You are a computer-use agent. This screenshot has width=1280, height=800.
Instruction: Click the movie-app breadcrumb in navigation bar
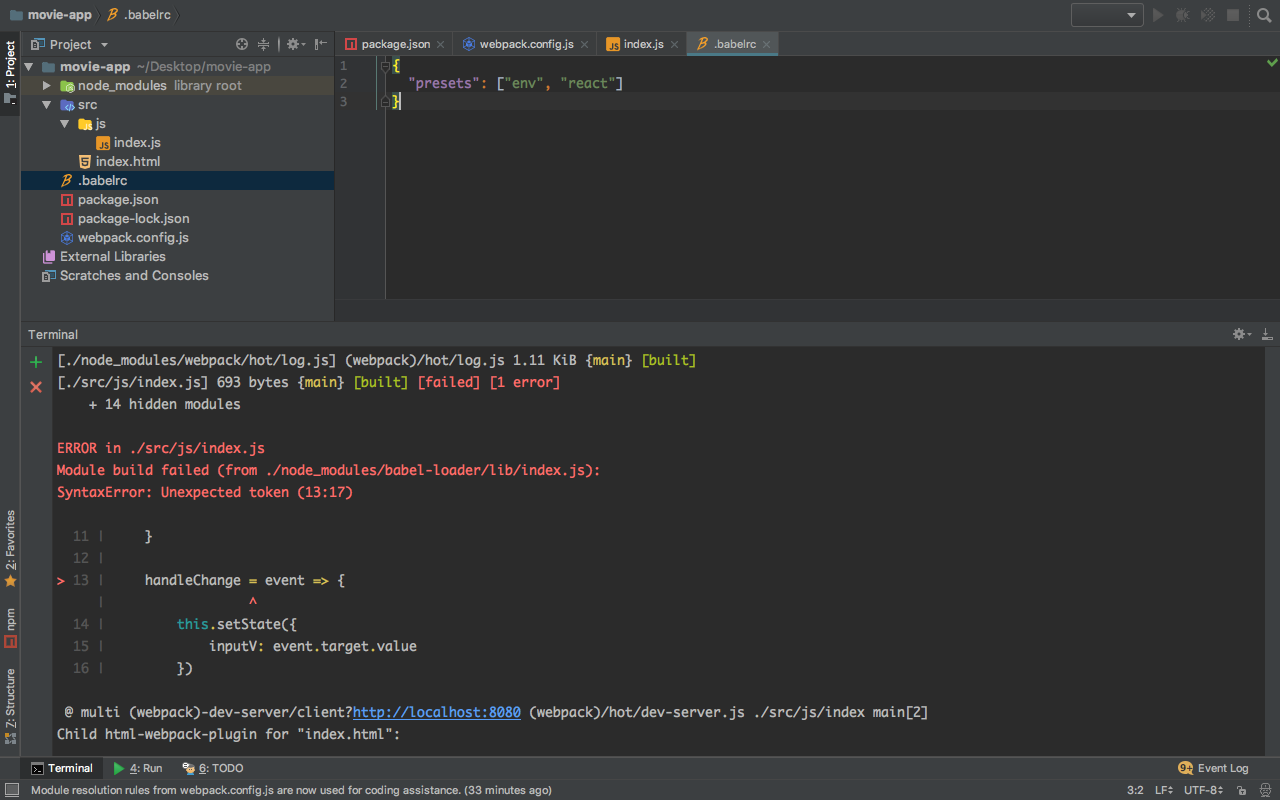tap(50, 15)
